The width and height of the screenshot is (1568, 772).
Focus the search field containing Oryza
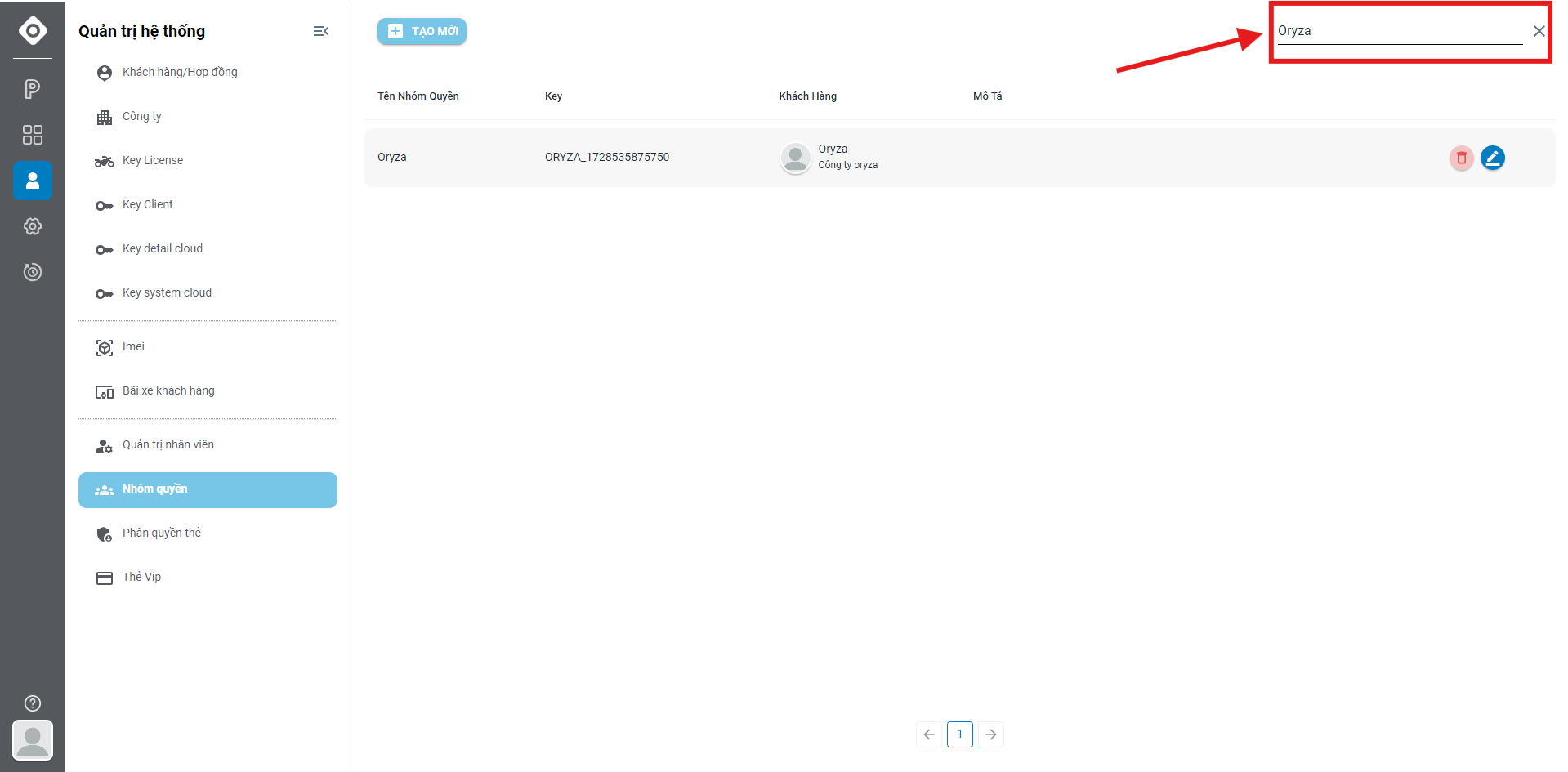click(1400, 31)
